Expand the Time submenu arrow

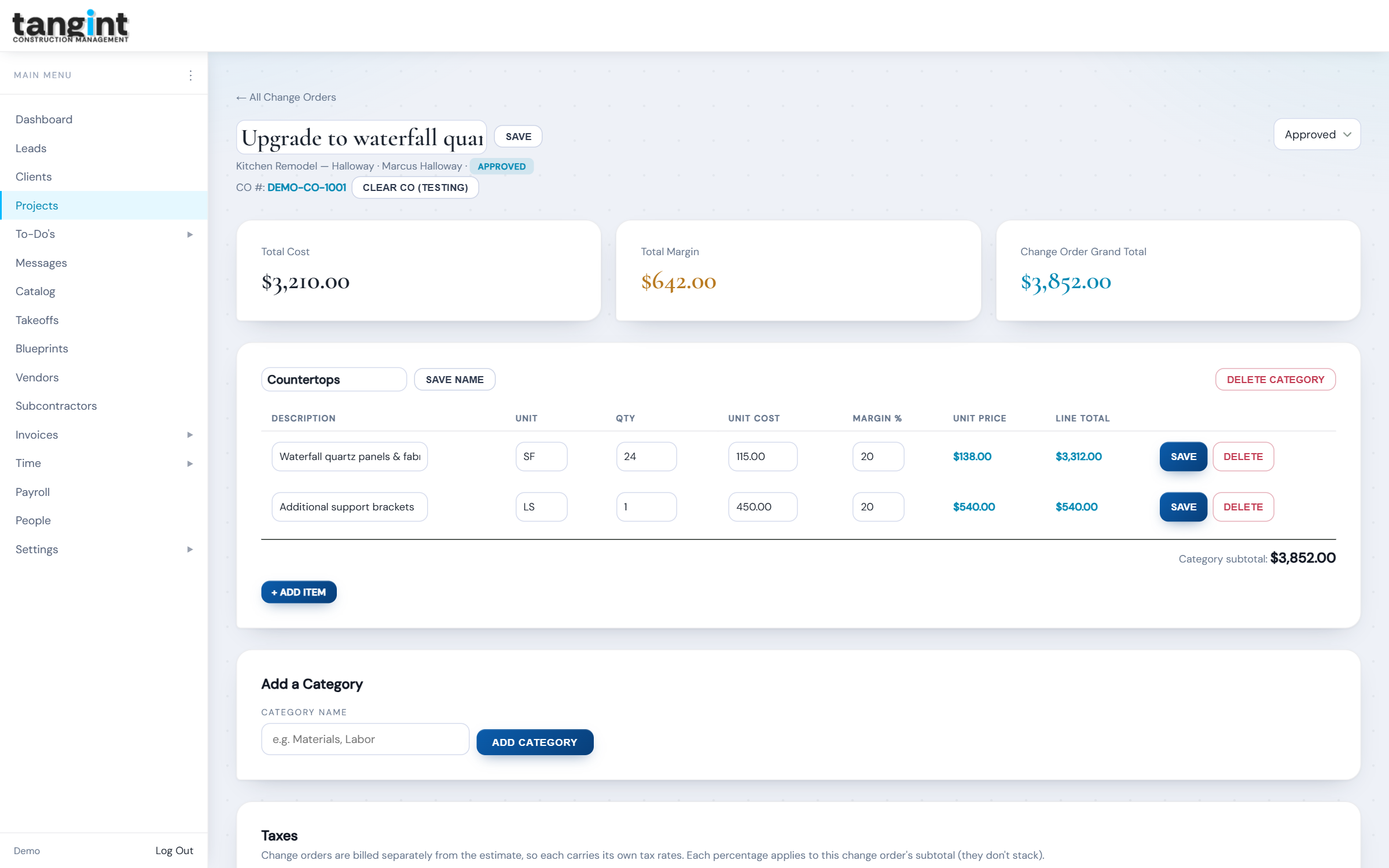[190, 464]
